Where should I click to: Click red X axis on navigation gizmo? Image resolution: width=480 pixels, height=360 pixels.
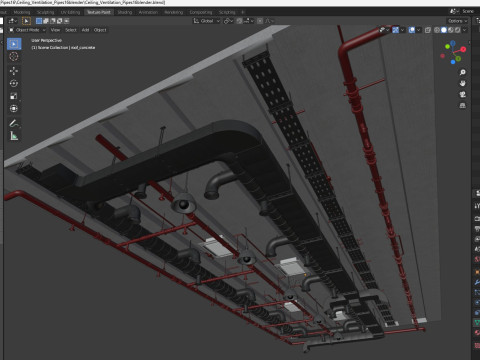[x=463, y=49]
